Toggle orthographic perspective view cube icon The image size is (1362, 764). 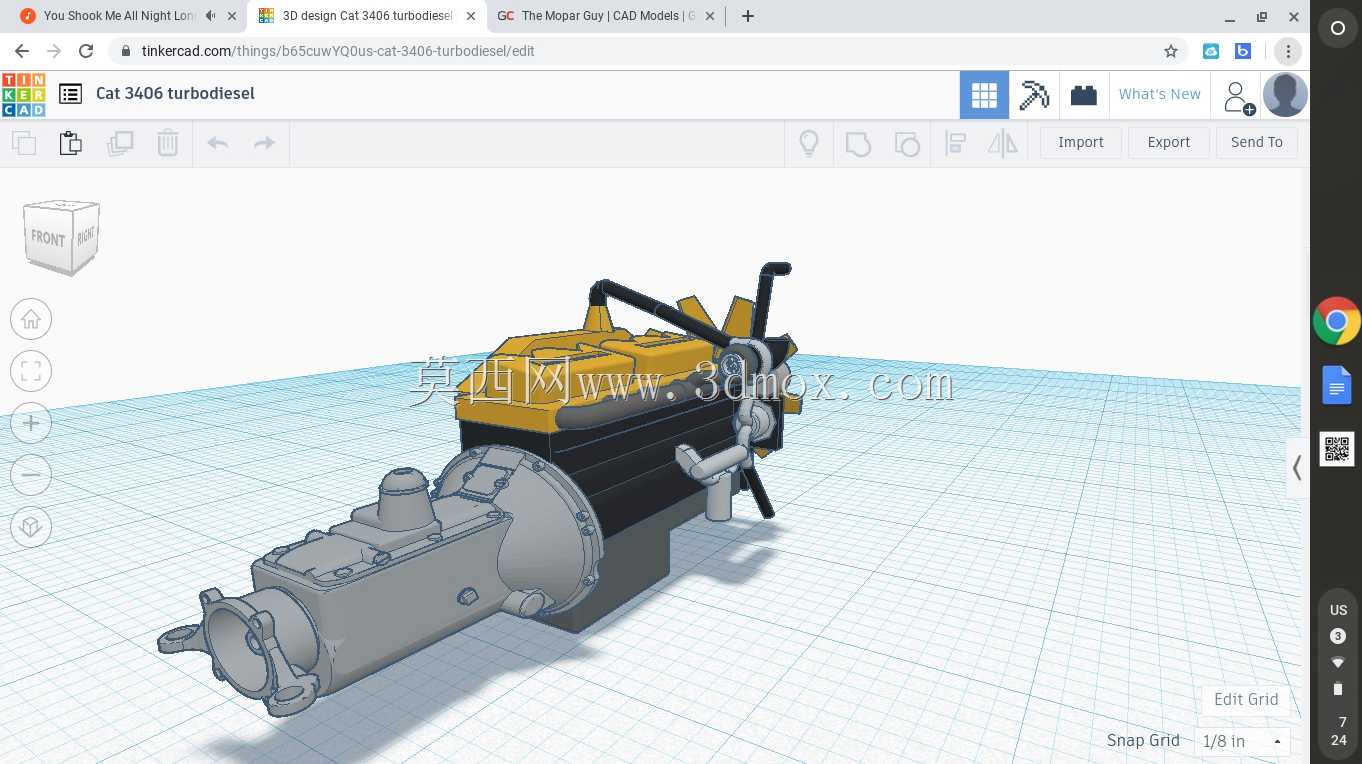(31, 527)
